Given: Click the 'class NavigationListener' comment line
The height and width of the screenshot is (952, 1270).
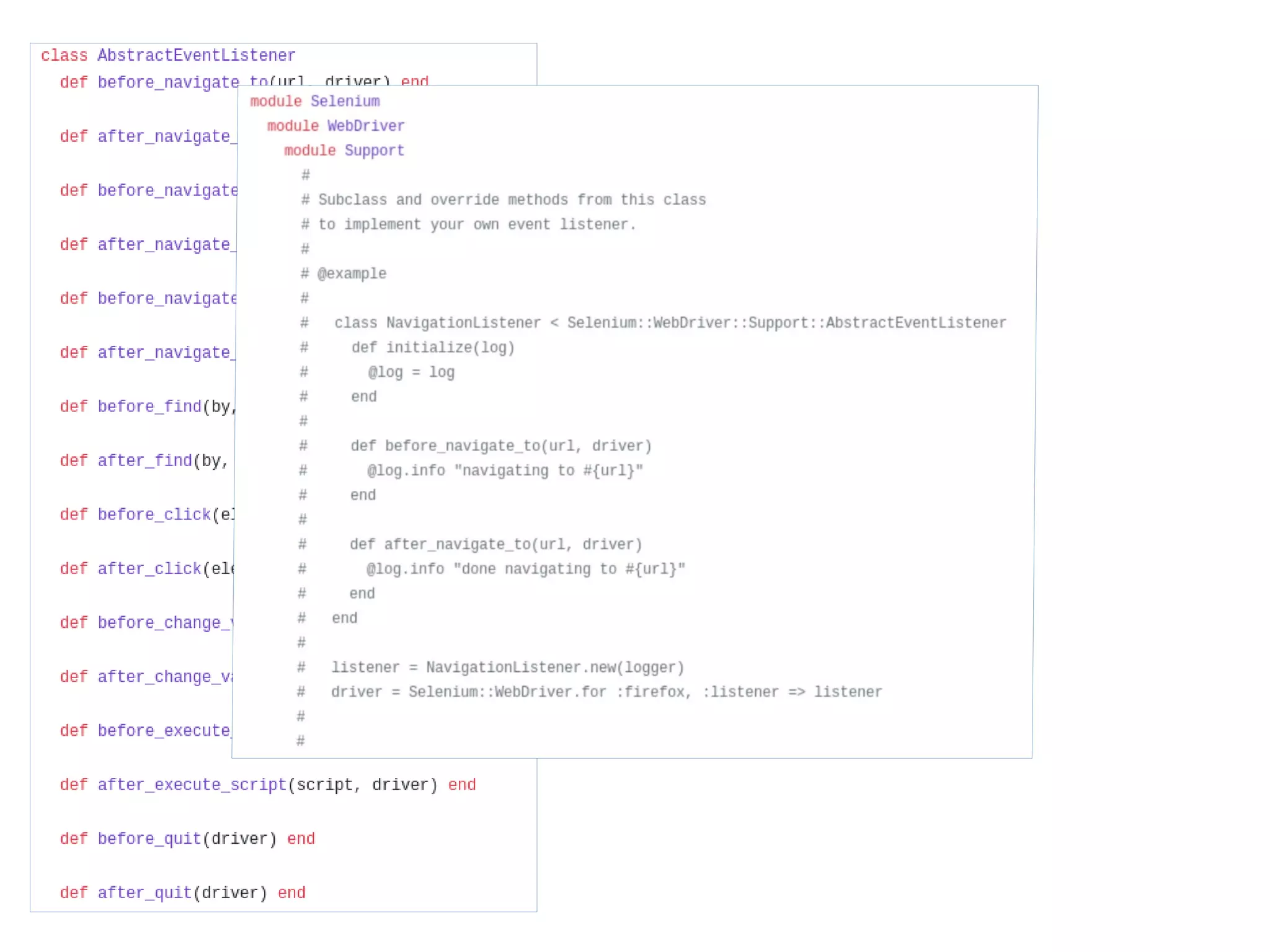Looking at the screenshot, I should pos(670,323).
